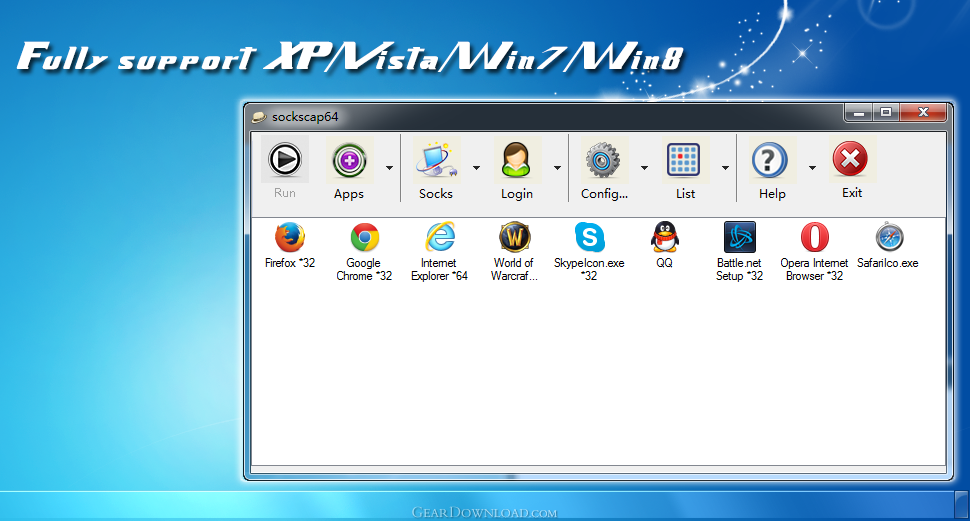Close the sockscap64 window
This screenshot has width=970, height=521.
click(x=923, y=113)
